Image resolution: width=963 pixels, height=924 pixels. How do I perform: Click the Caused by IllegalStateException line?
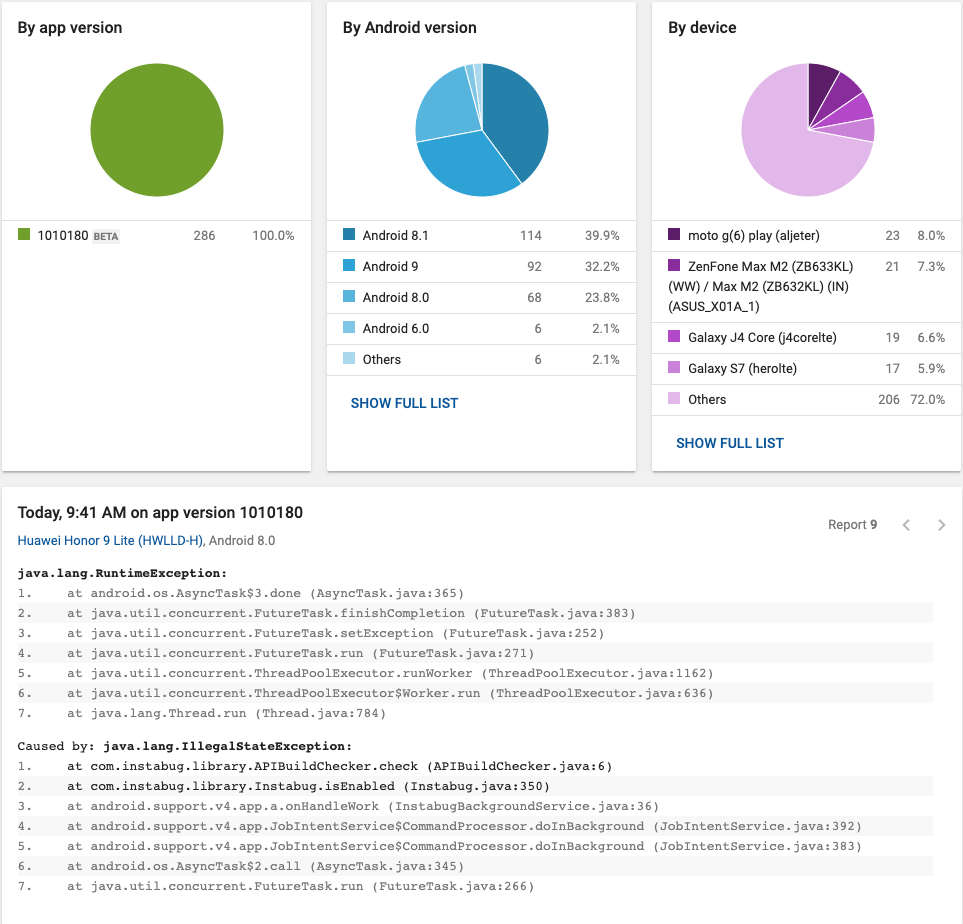point(185,746)
